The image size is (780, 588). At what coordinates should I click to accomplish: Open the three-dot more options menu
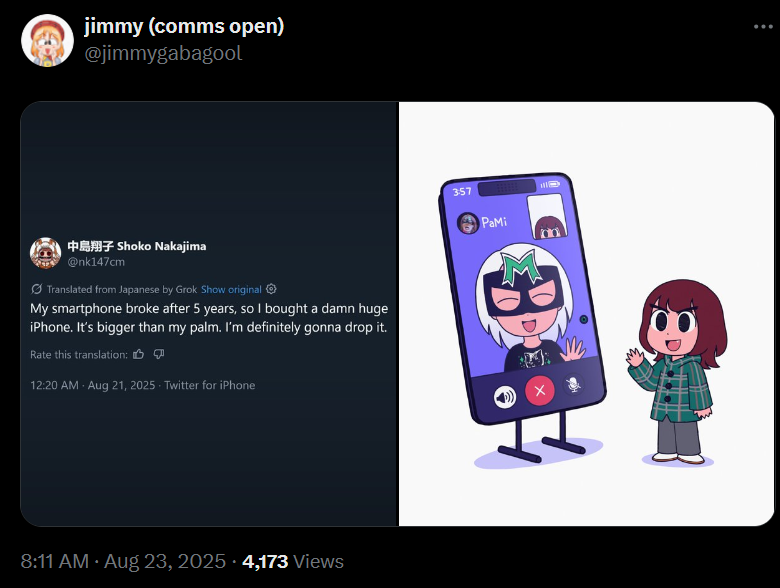(x=763, y=27)
